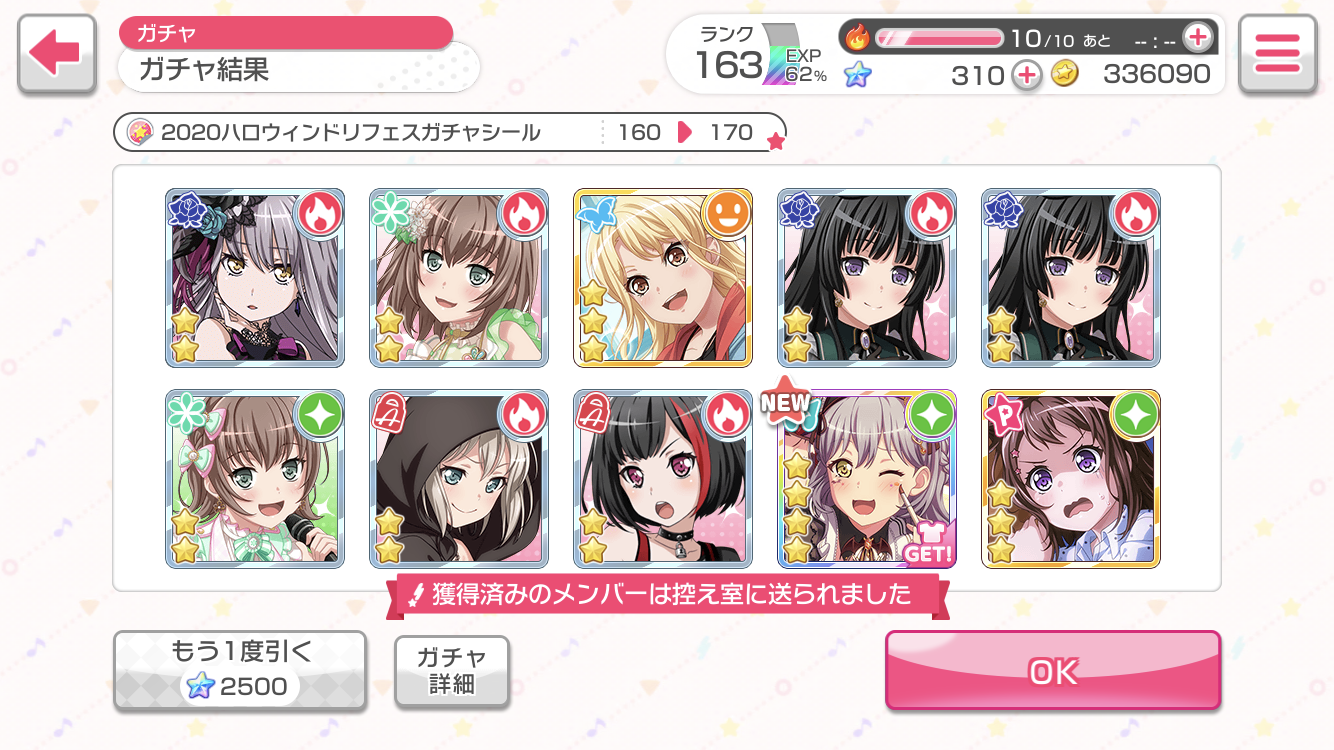The width and height of the screenshot is (1334, 750).
Task: Tap the gold coin icon
Action: click(x=1065, y=75)
